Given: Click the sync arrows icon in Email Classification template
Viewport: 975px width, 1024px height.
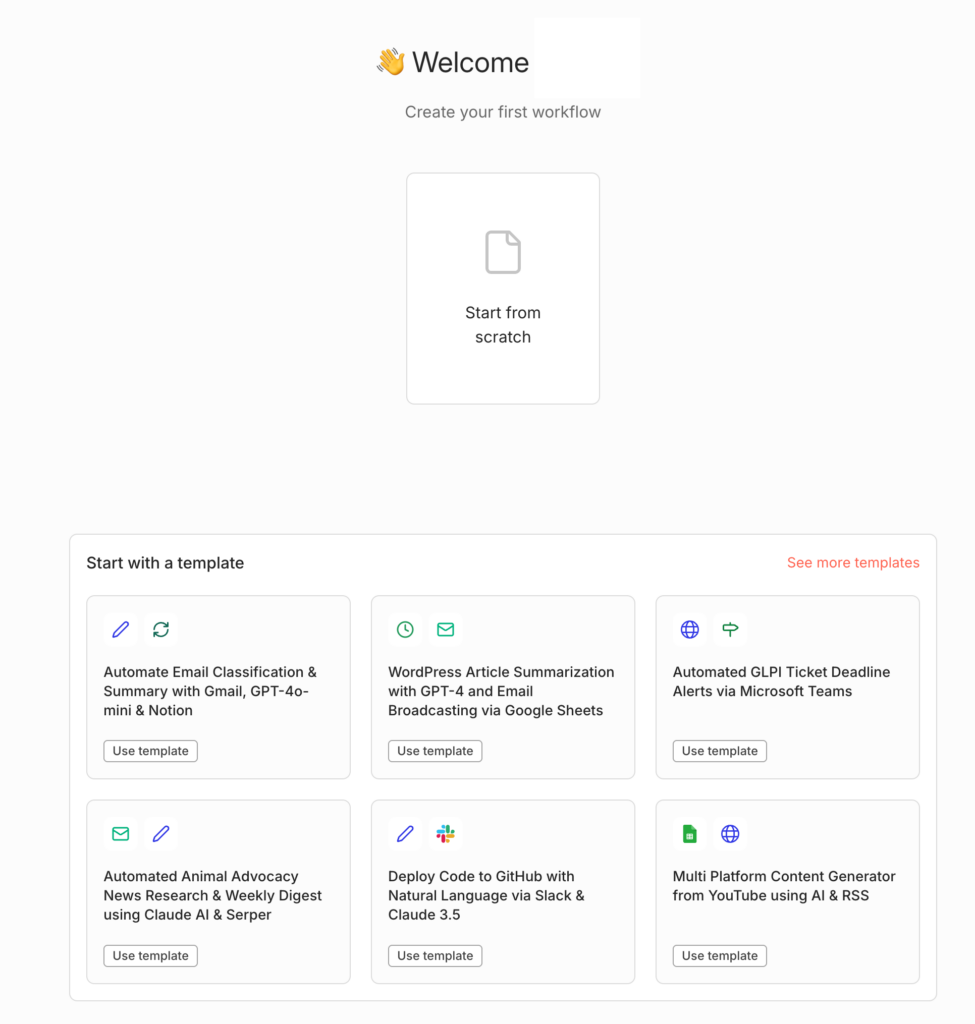Looking at the screenshot, I should coord(161,629).
